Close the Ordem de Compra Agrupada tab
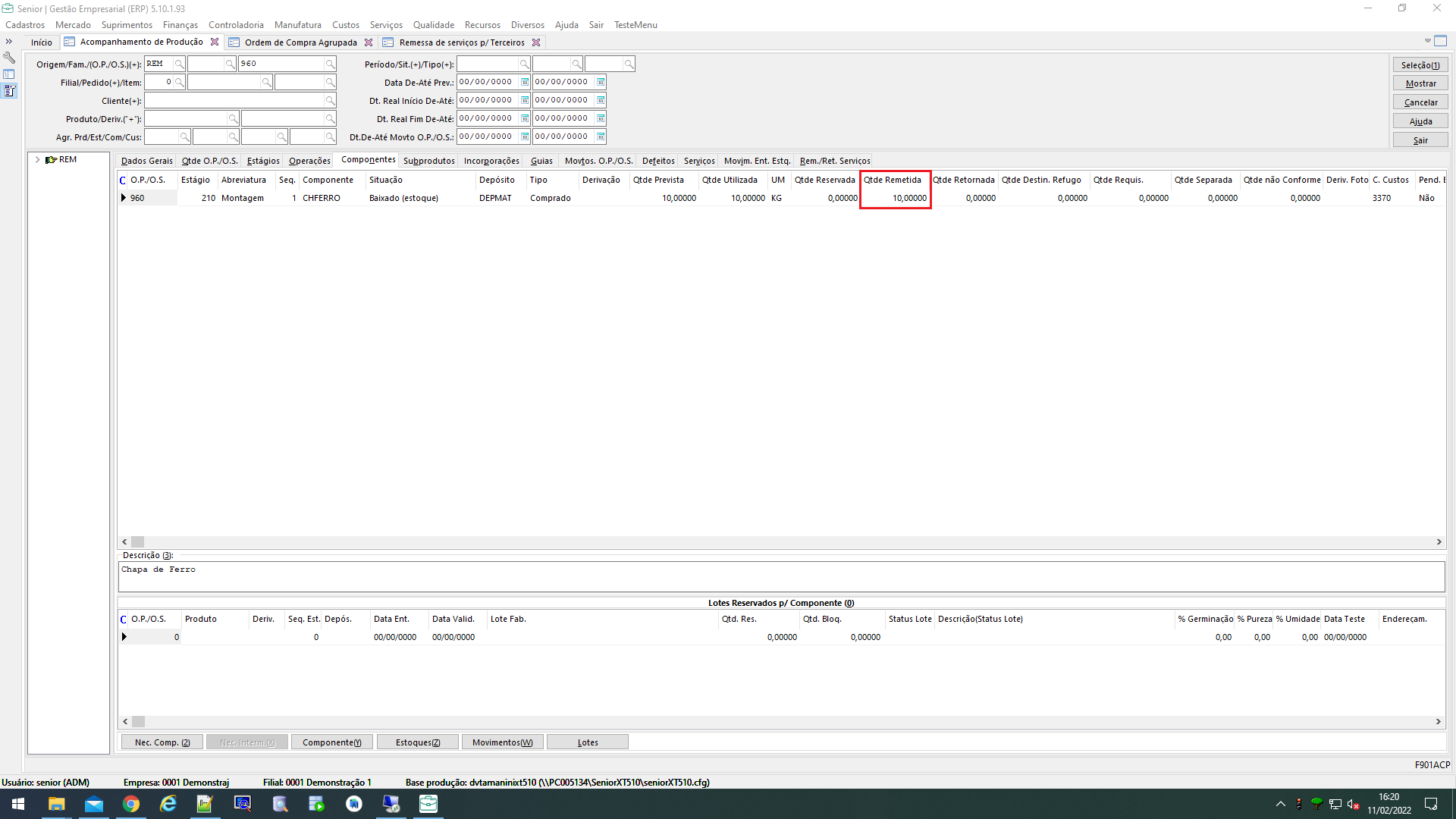 369,42
